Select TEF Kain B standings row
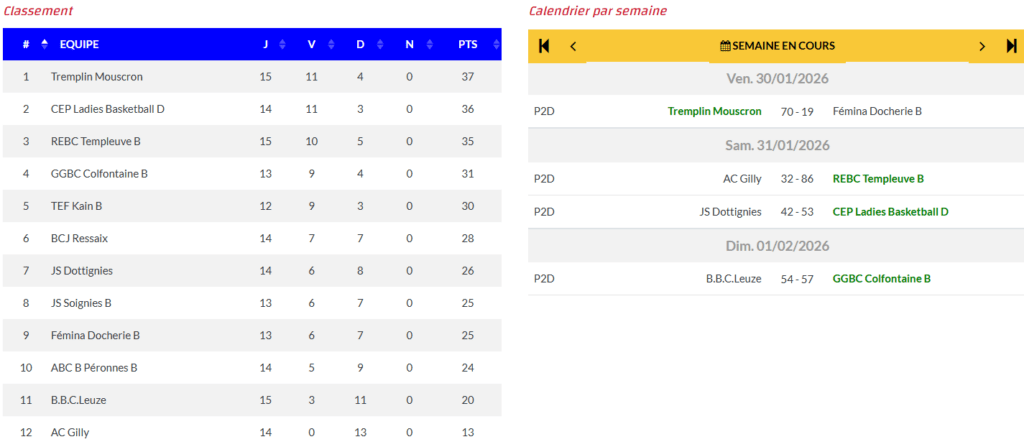Screen dimensions: 1024x447 pos(77,206)
